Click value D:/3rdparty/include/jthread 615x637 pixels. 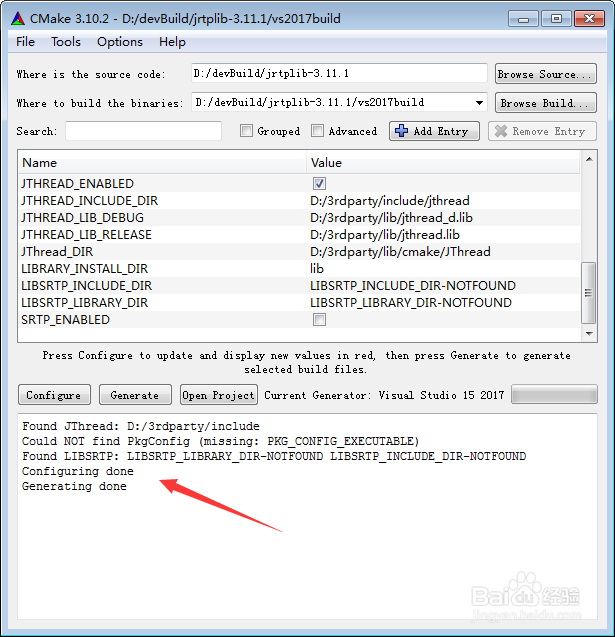(390, 201)
